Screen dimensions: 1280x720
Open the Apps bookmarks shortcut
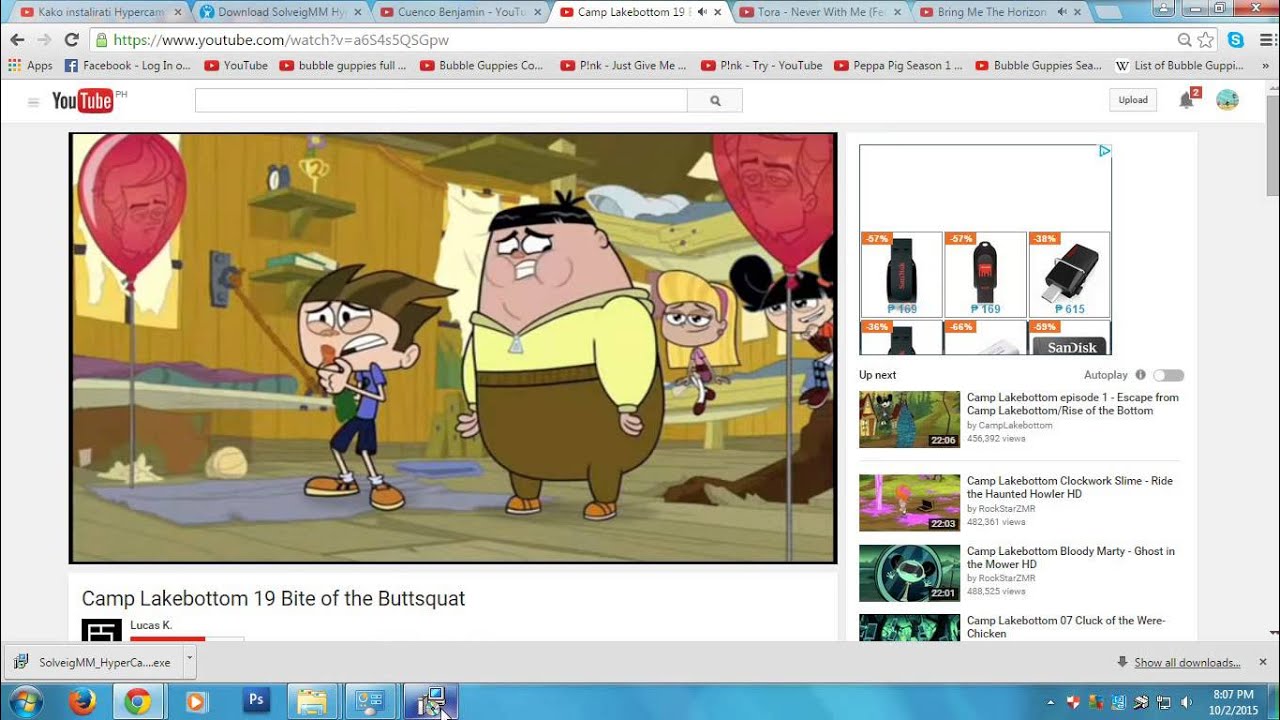[30, 65]
